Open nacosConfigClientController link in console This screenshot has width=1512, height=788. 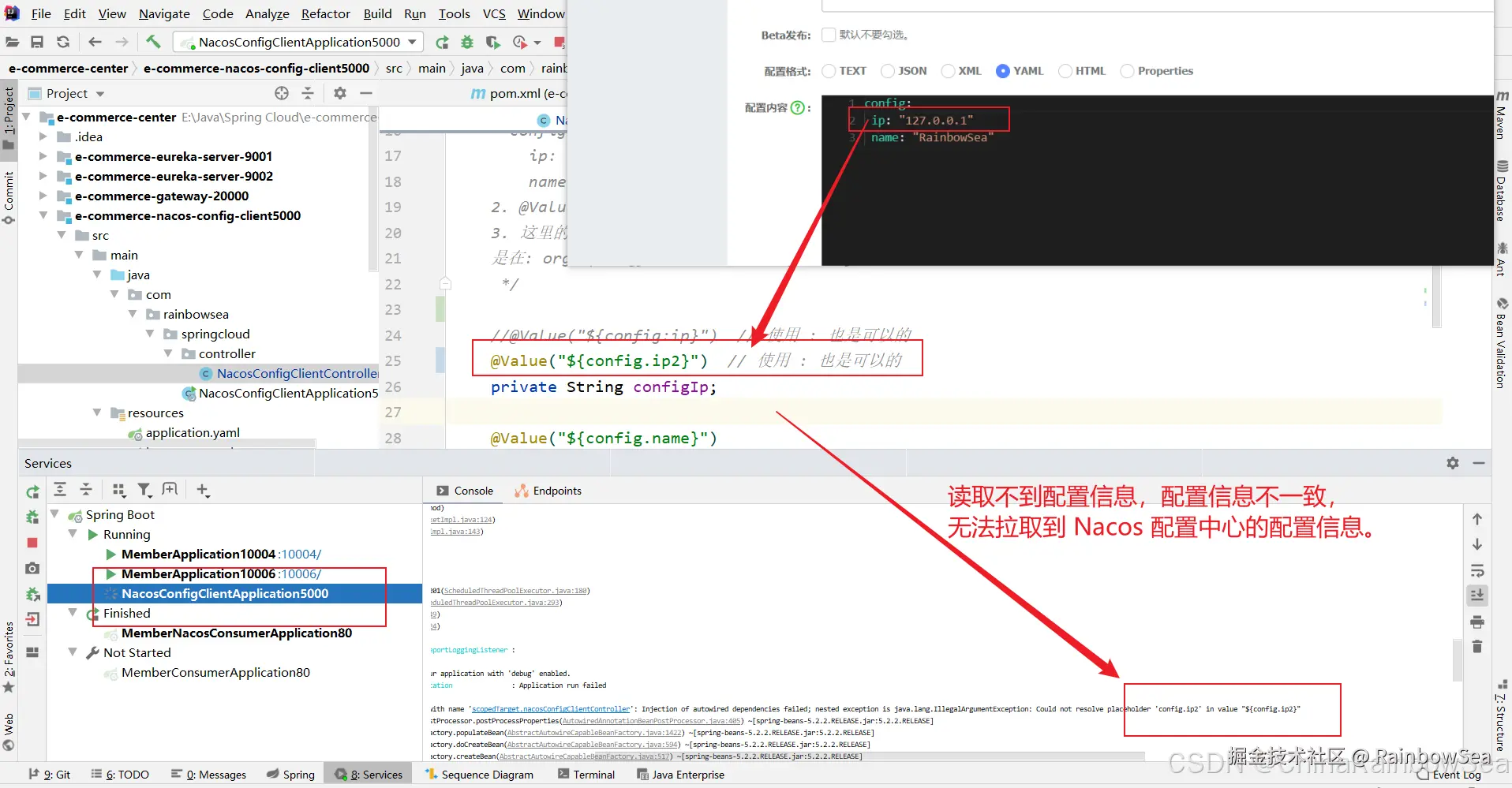(551, 709)
